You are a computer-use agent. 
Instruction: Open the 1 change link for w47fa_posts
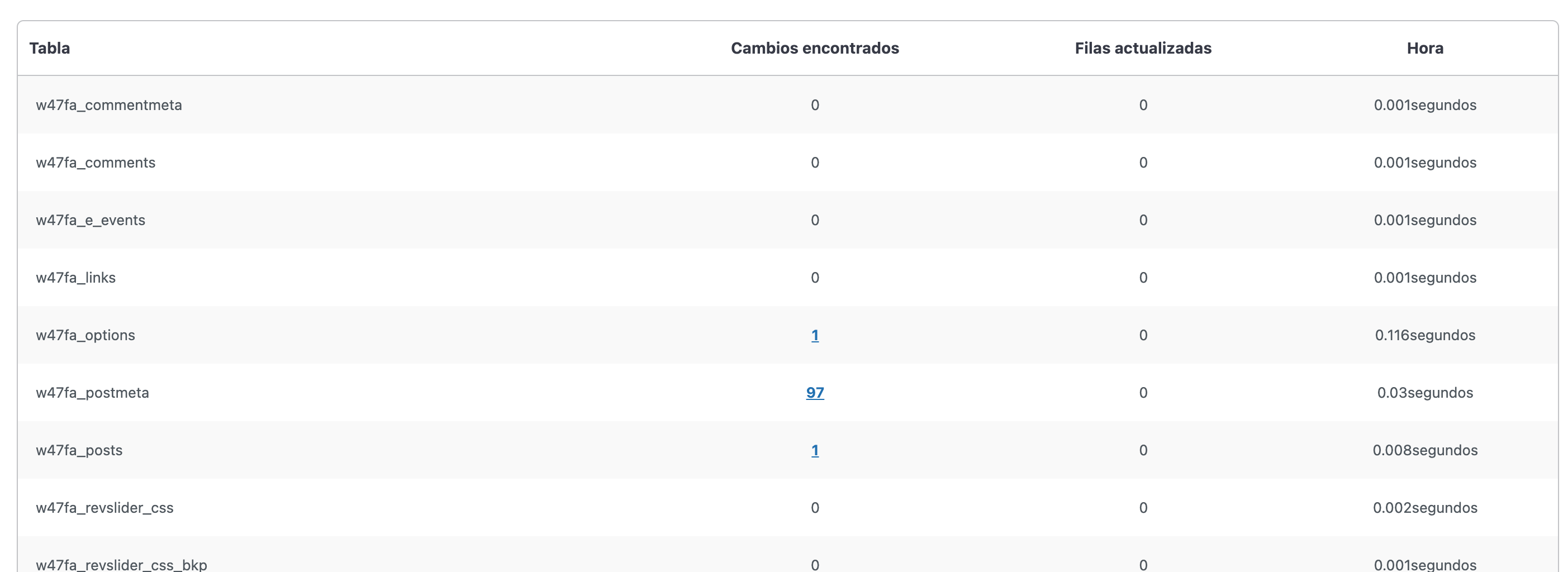point(814,450)
